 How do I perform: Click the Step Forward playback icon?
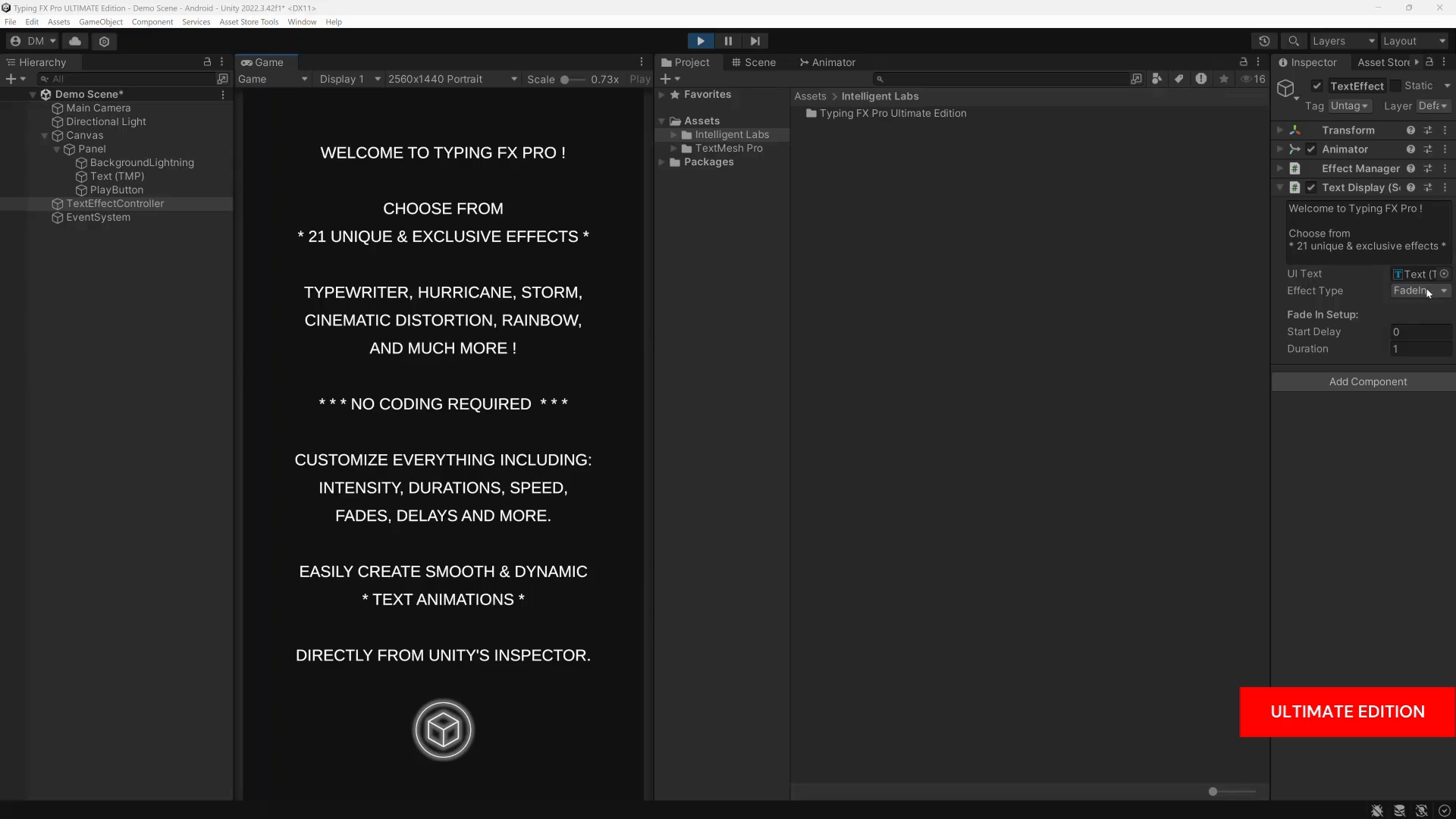[x=755, y=41]
